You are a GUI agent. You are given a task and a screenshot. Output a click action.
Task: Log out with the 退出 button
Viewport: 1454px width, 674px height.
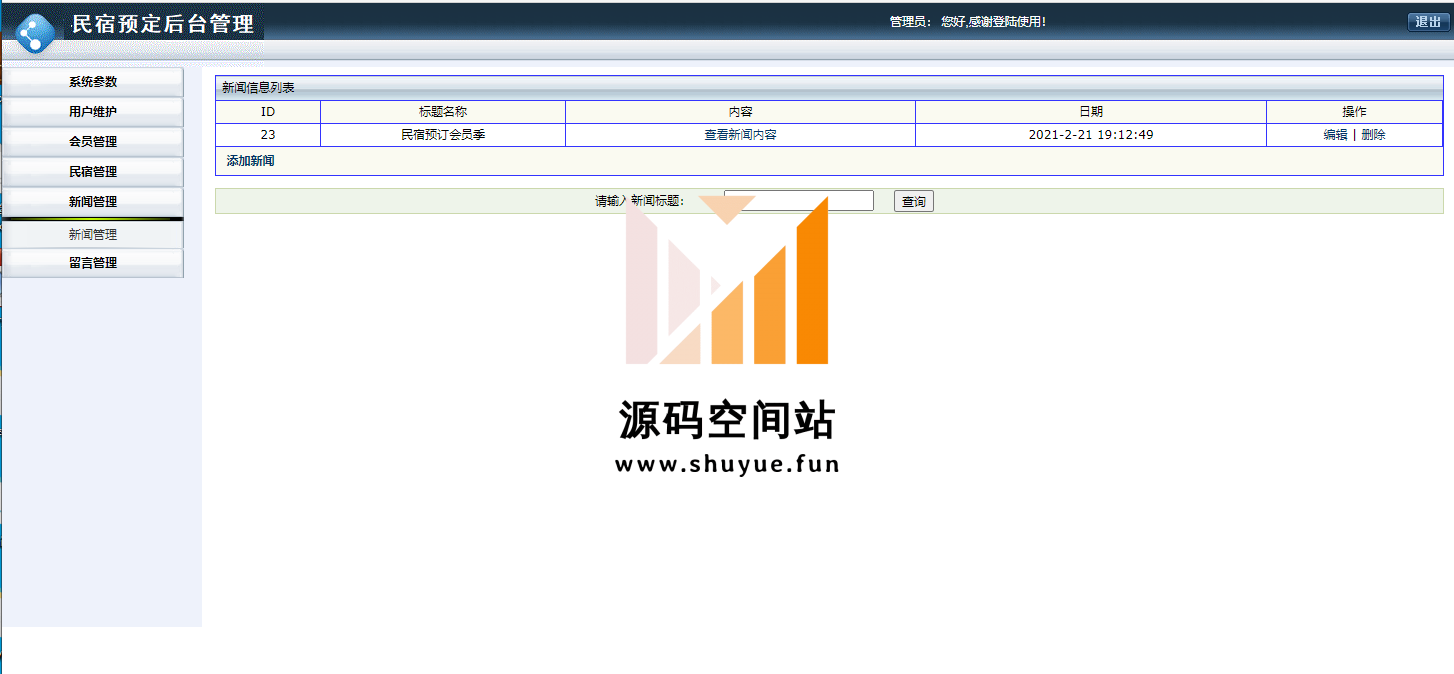click(1427, 22)
